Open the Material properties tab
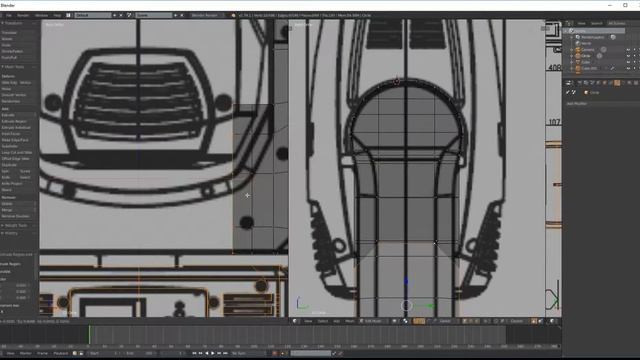The width and height of the screenshot is (640, 360). click(x=630, y=82)
